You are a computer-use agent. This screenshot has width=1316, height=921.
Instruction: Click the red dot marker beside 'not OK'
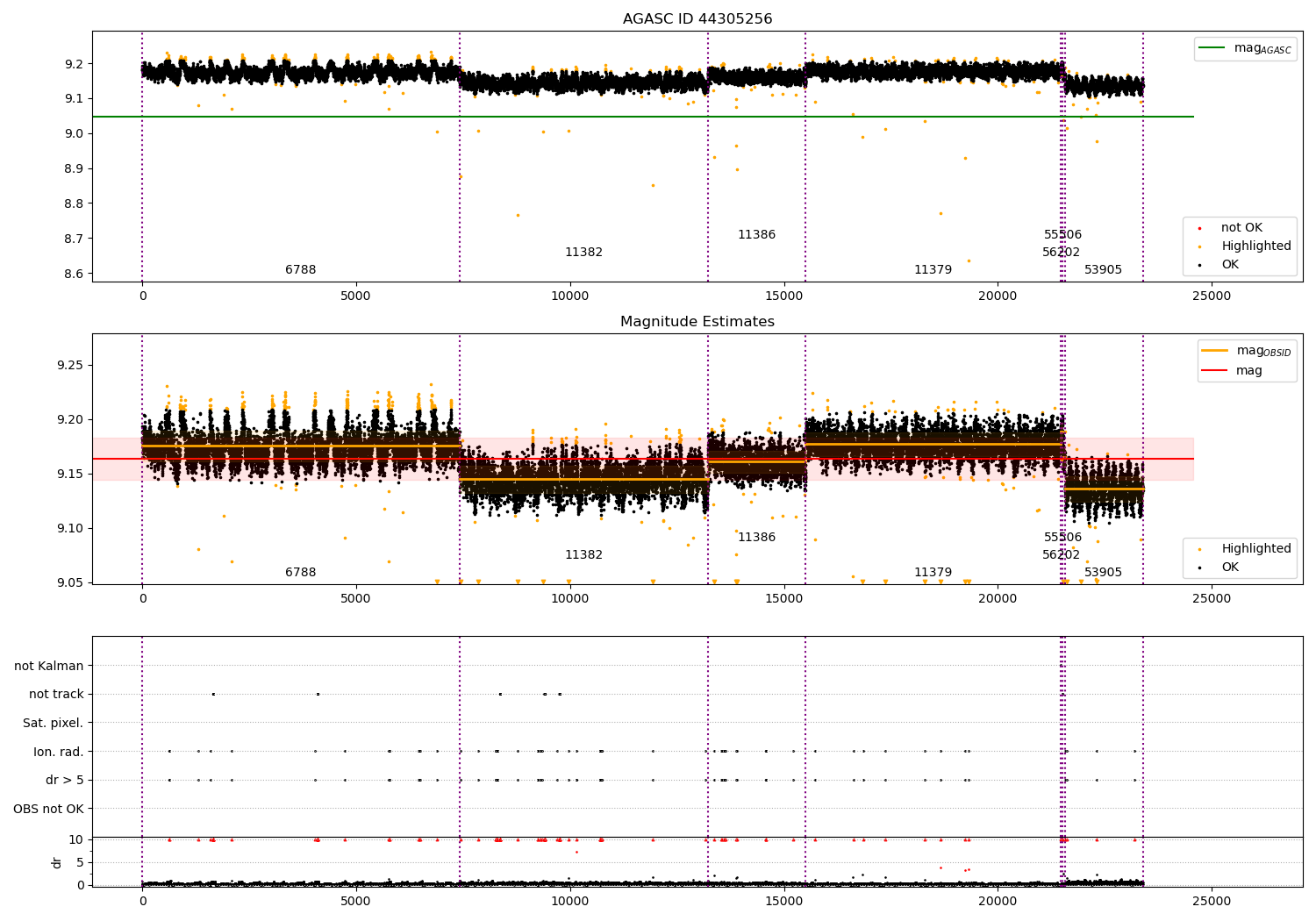tap(1200, 228)
